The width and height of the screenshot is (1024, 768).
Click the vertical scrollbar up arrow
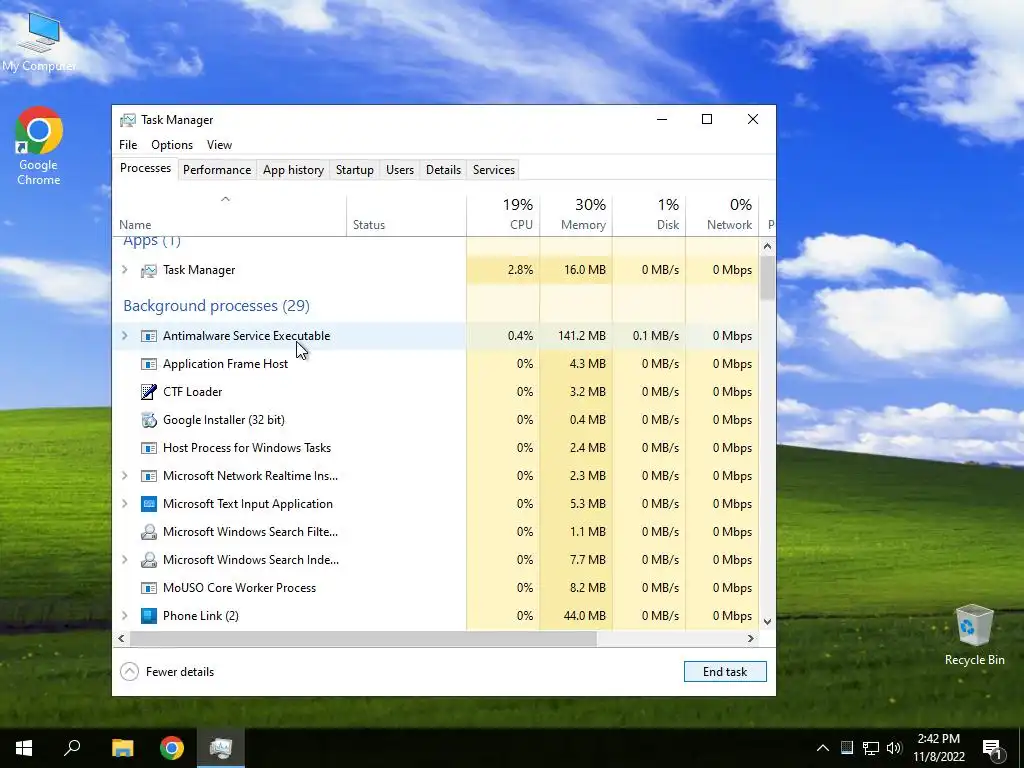coord(767,246)
